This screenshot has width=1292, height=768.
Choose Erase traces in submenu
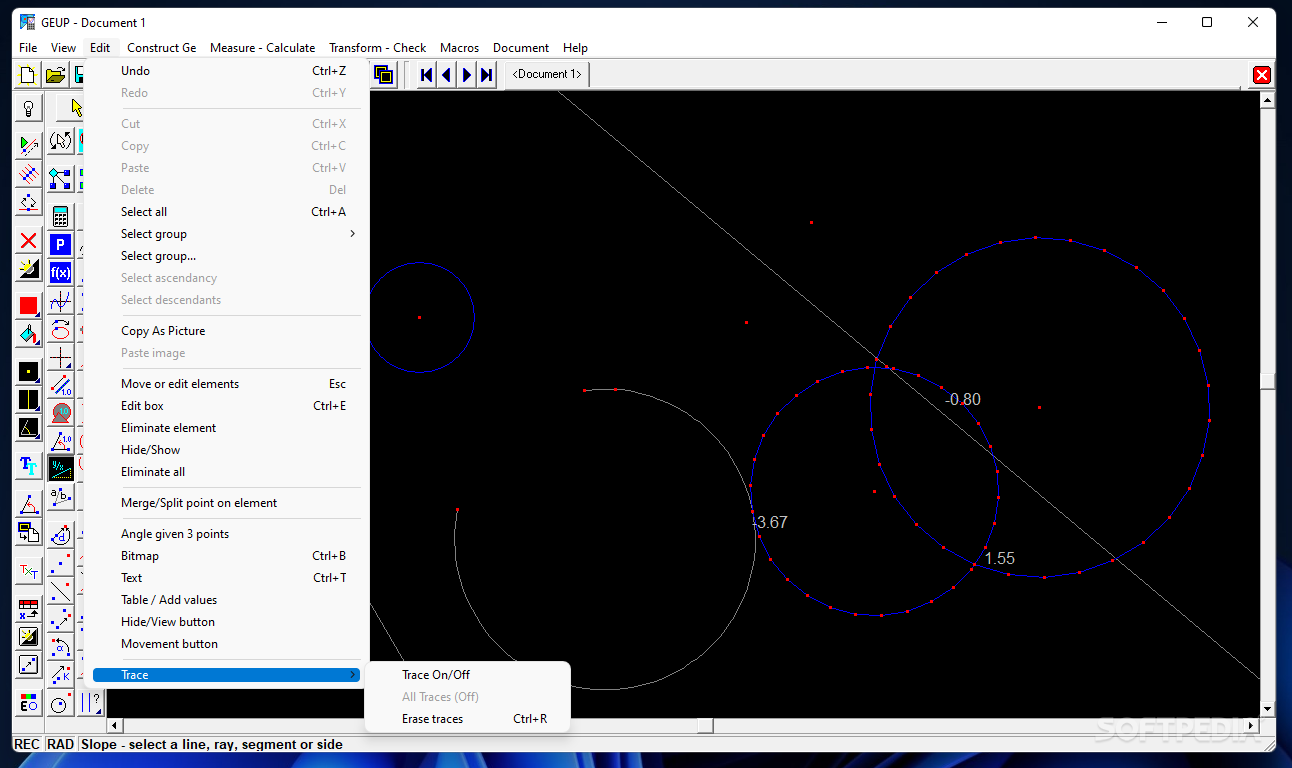(x=468, y=719)
